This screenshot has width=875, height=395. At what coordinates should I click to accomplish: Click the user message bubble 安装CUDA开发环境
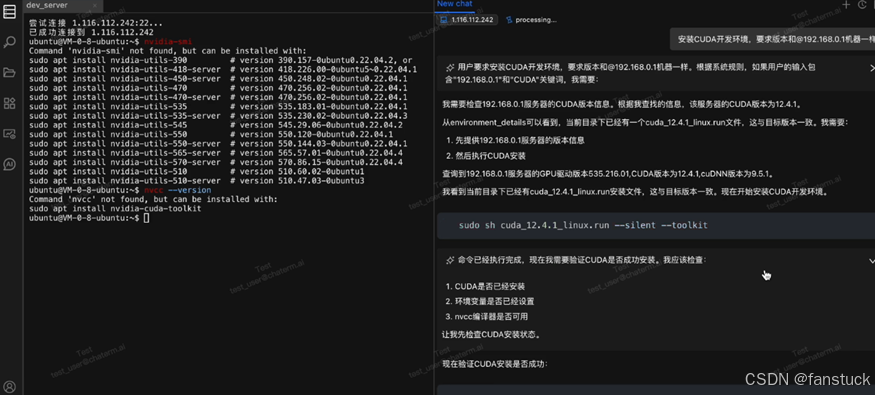[772, 40]
